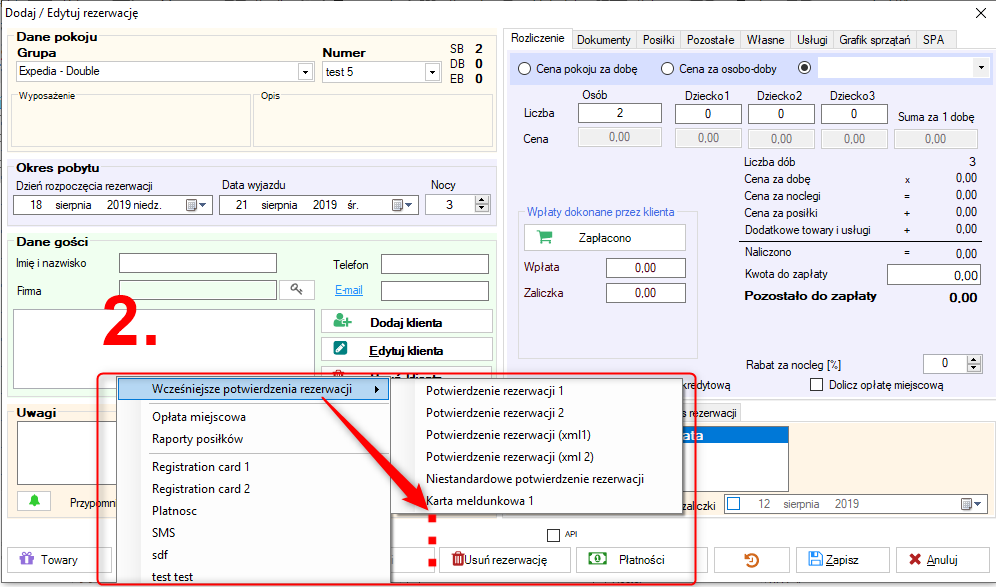Image resolution: width=998 pixels, height=587 pixels.
Task: Click the orange history revert icon button
Action: (752, 560)
